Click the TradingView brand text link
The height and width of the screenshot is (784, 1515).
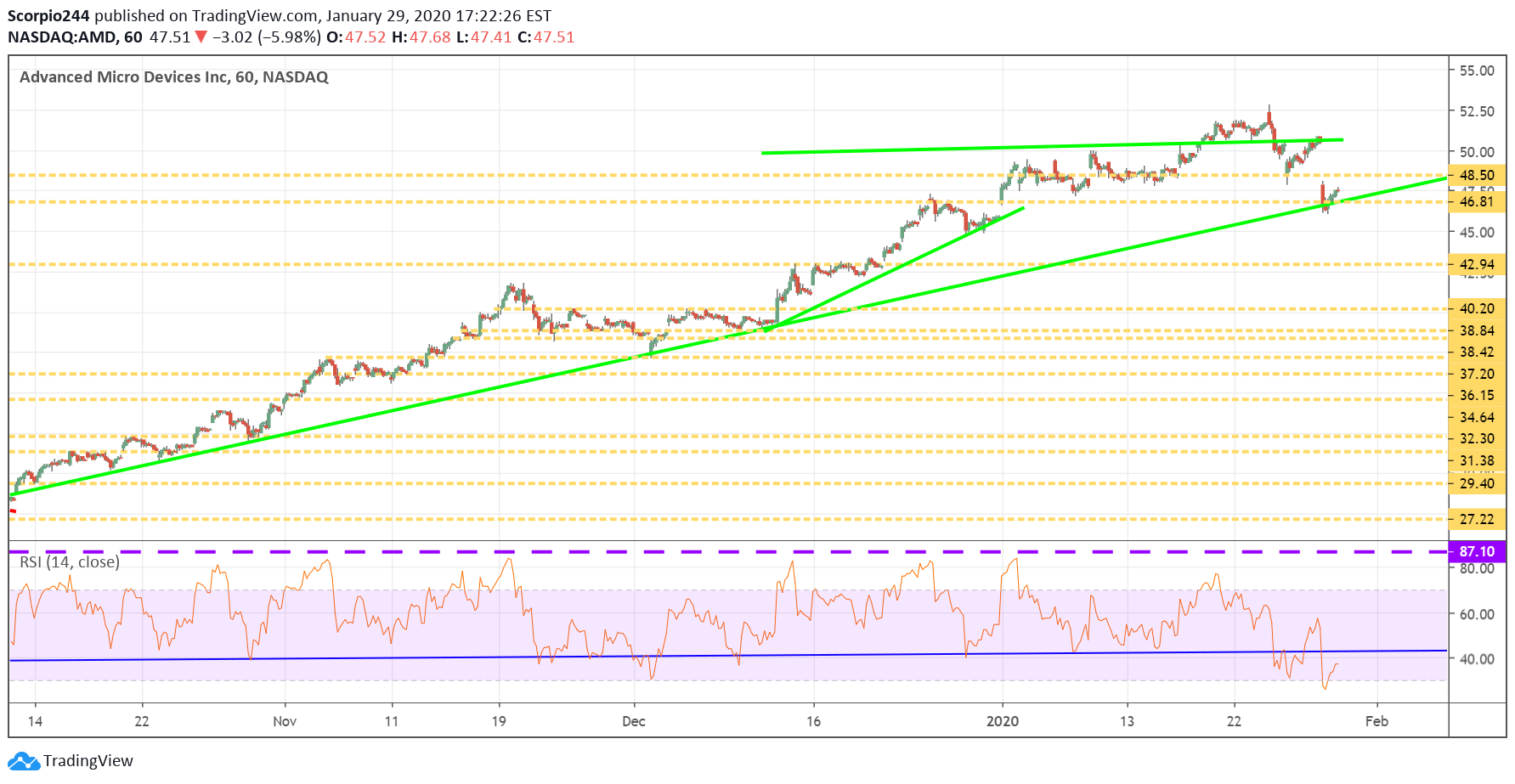tap(88, 761)
